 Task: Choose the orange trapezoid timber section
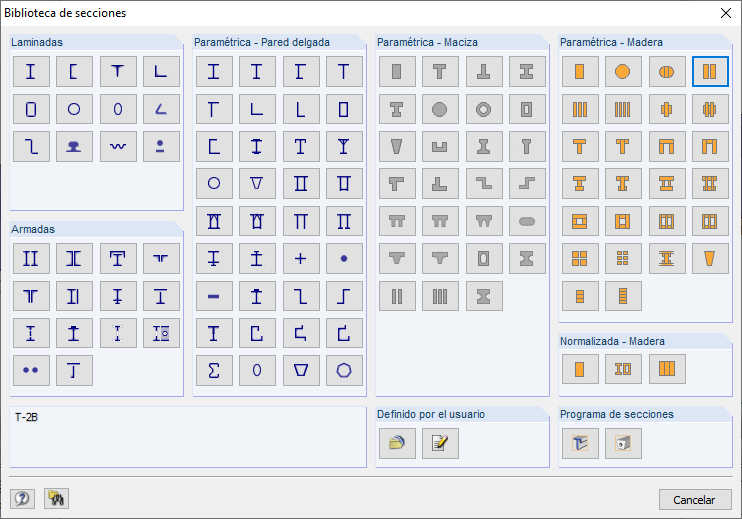pyautogui.click(x=710, y=258)
